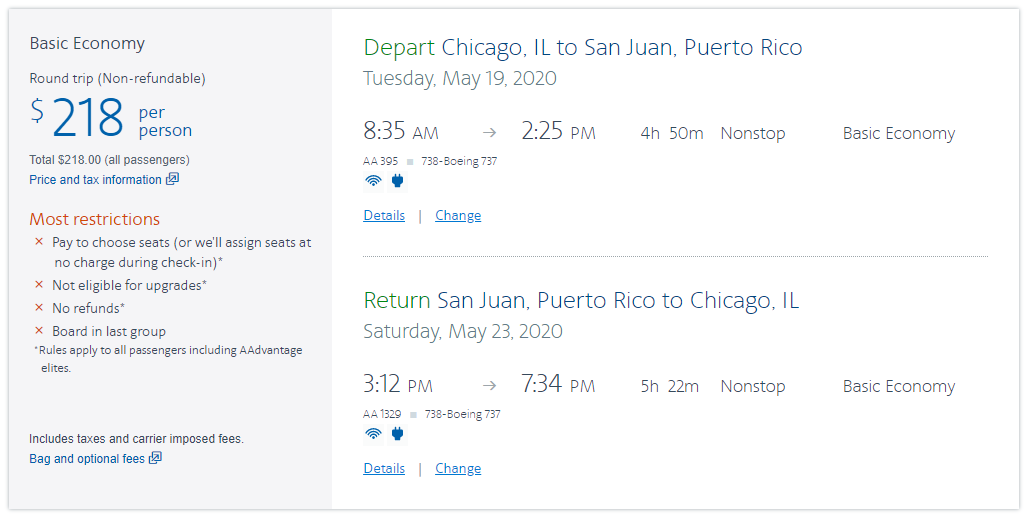Click Wi-Fi icon on the departing flight
The width and height of the screenshot is (1034, 519).
[x=373, y=181]
